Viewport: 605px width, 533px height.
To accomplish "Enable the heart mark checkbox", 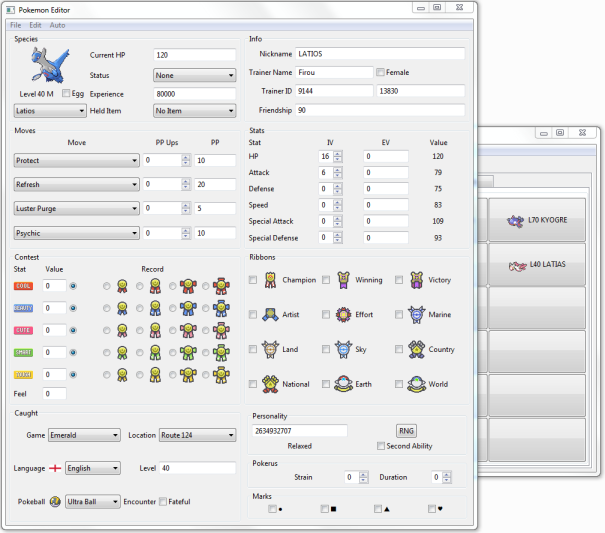I will 432,509.
